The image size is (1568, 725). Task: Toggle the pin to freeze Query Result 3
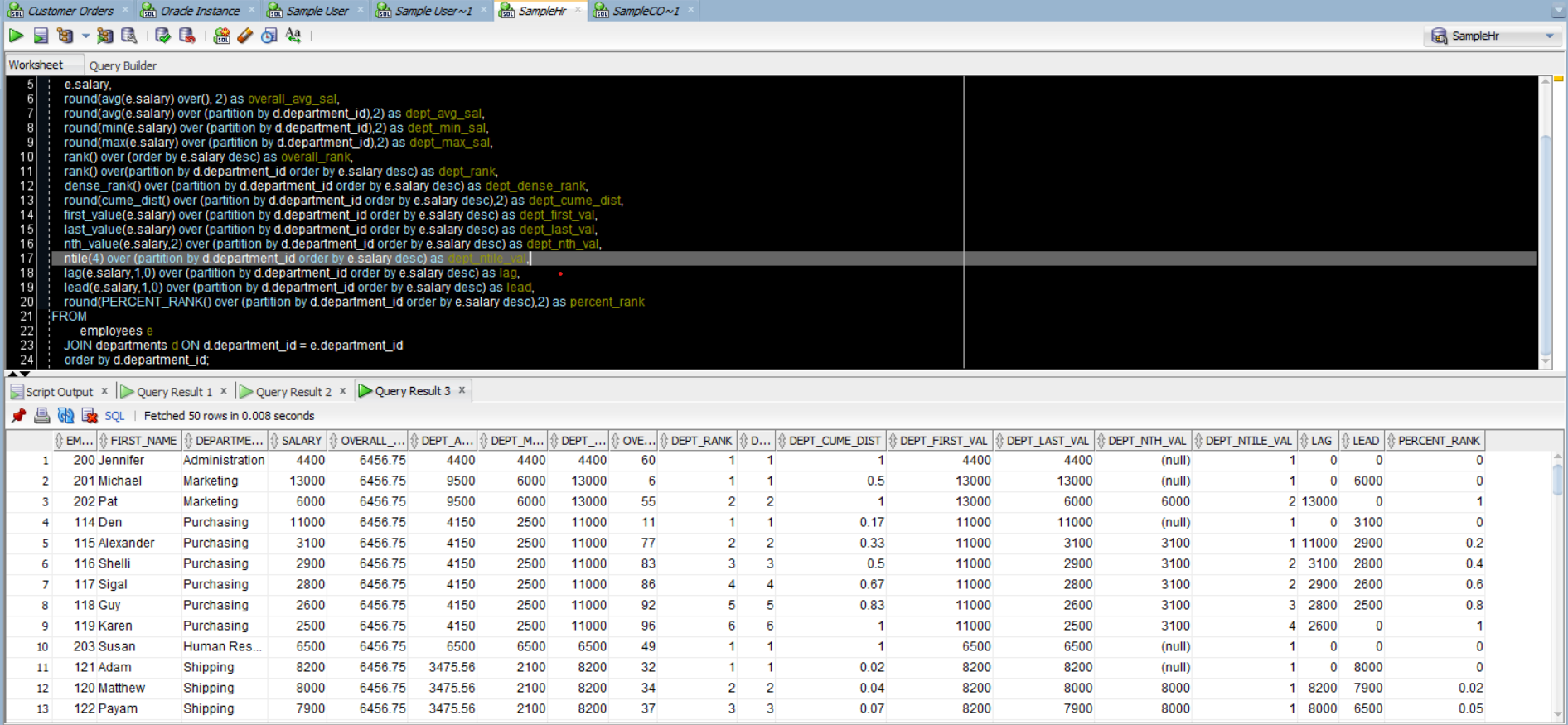(18, 416)
